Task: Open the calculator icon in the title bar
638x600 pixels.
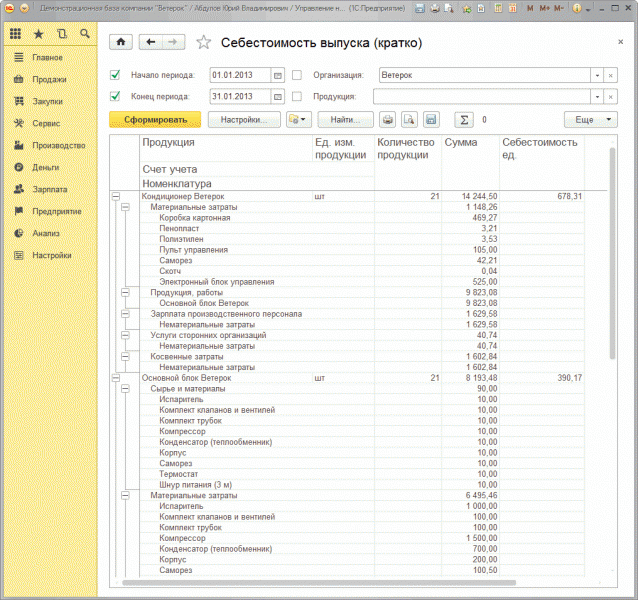Action: pos(498,8)
